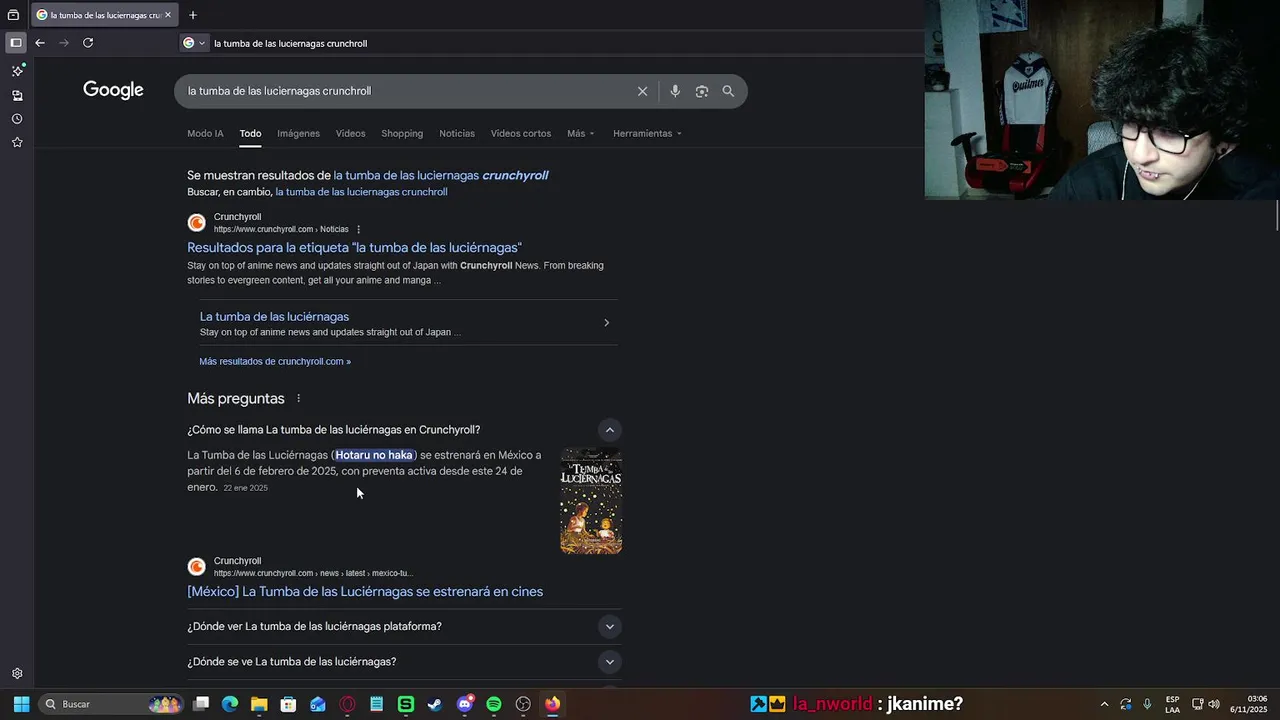Viewport: 1280px width, 720px height.
Task: Click the page vertical scrollbar
Action: (1276, 215)
